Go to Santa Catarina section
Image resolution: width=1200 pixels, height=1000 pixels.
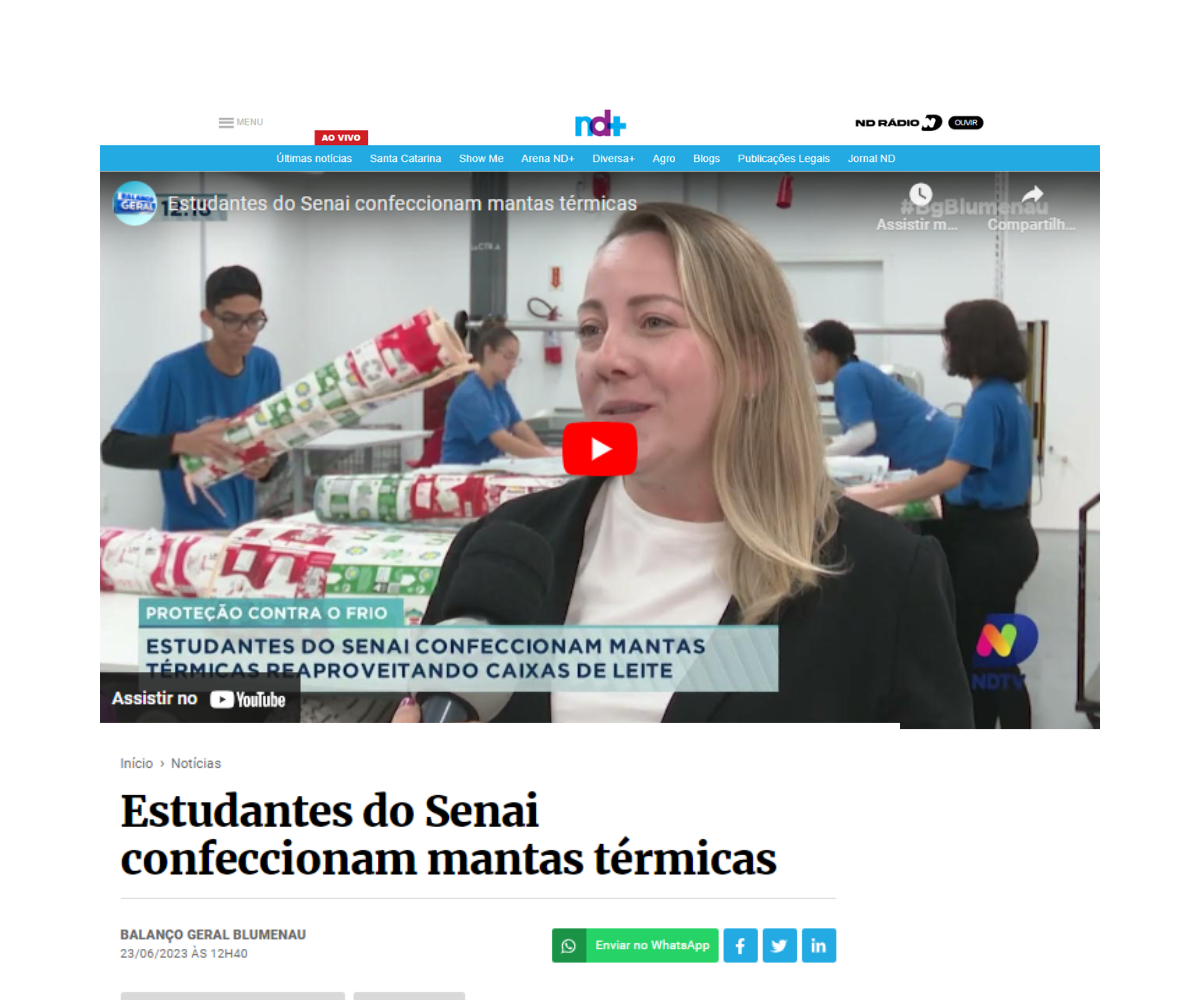point(405,159)
